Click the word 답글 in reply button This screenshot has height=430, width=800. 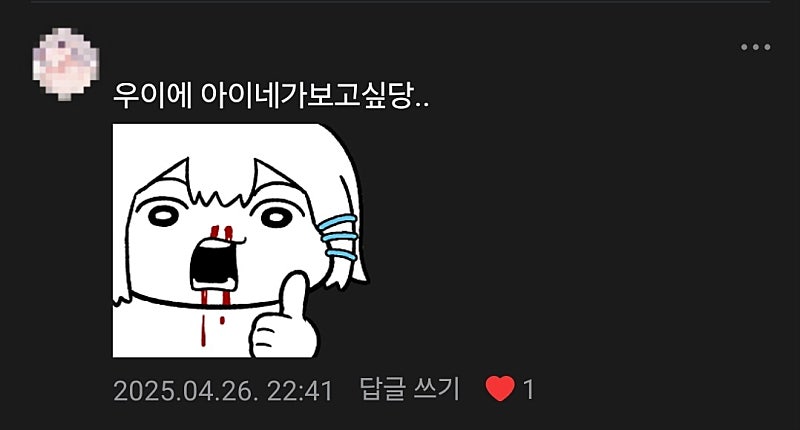click(x=383, y=389)
